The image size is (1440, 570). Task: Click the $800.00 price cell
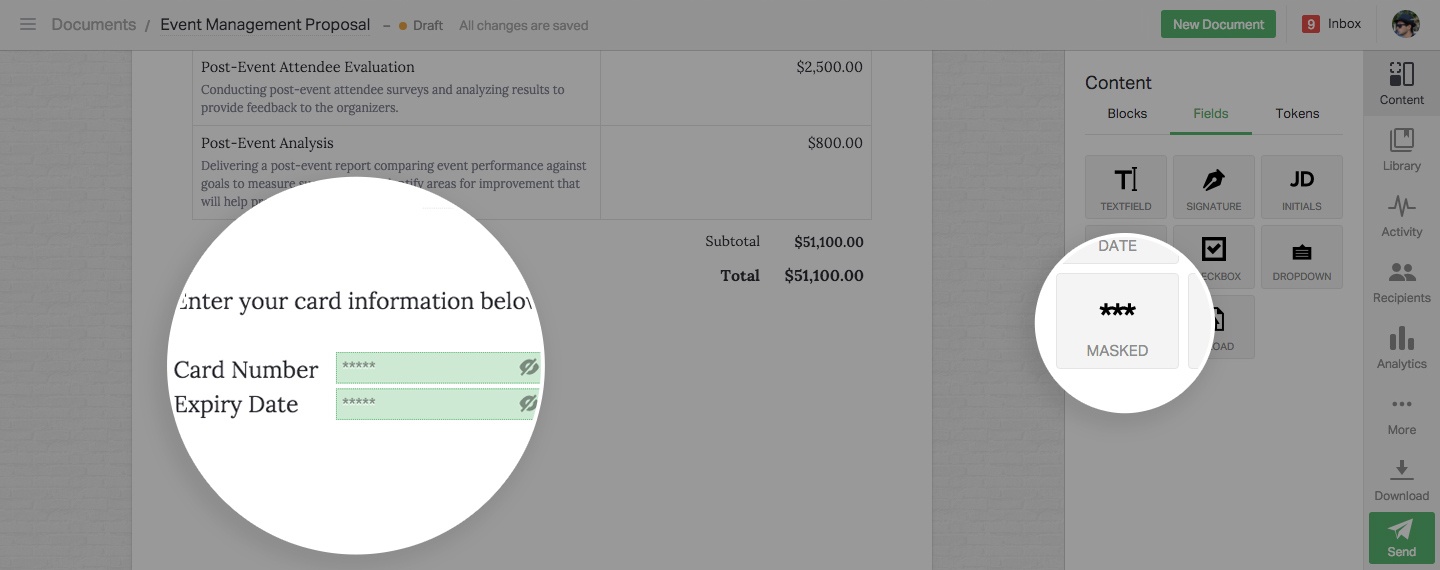[x=835, y=143]
